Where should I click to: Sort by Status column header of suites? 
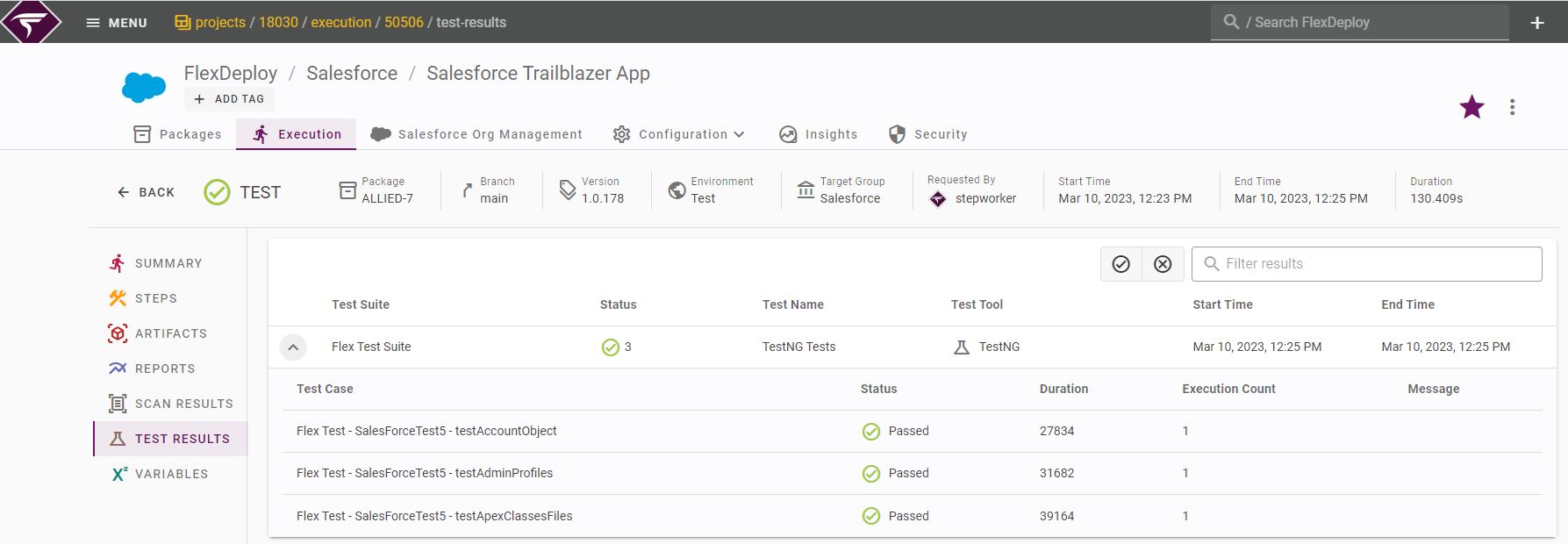coord(618,304)
